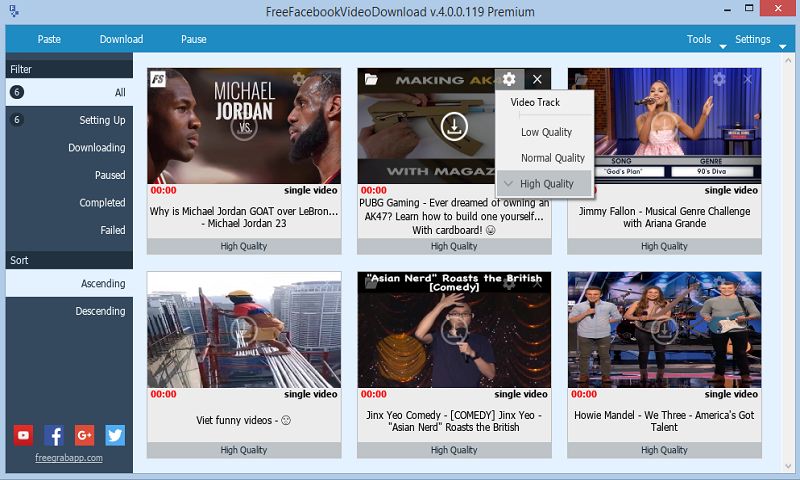Click the scrollbar up arrow
This screenshot has width=800, height=480.
[x=789, y=61]
